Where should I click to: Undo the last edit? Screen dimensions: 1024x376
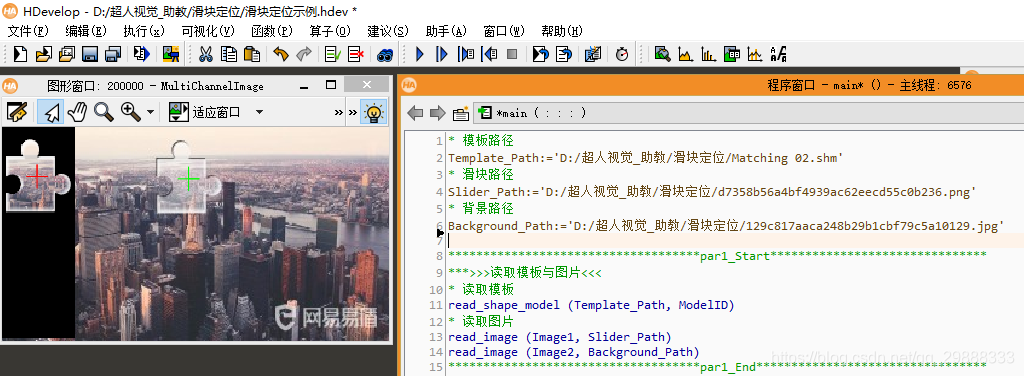(x=281, y=54)
